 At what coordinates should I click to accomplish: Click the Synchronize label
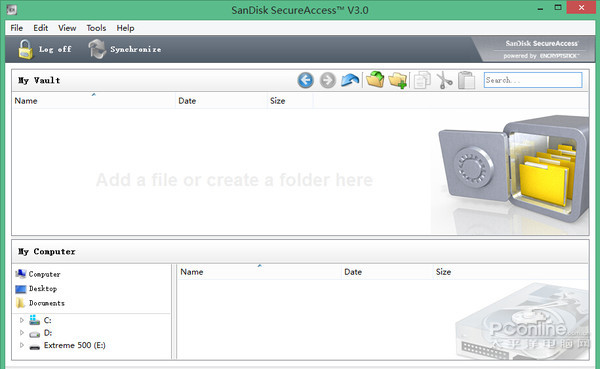pyautogui.click(x=135, y=49)
